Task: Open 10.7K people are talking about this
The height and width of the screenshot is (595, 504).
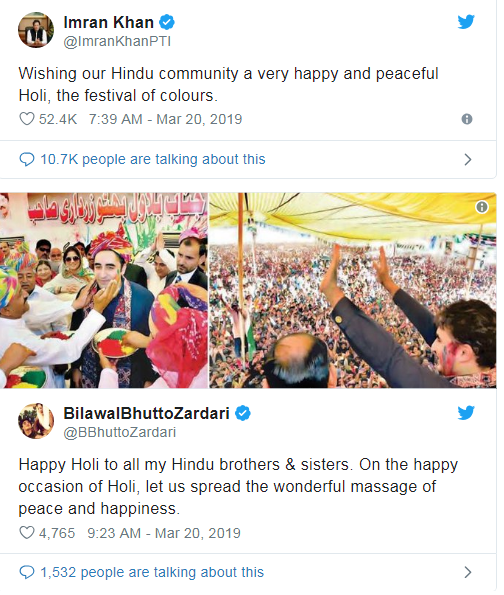Action: pyautogui.click(x=153, y=159)
